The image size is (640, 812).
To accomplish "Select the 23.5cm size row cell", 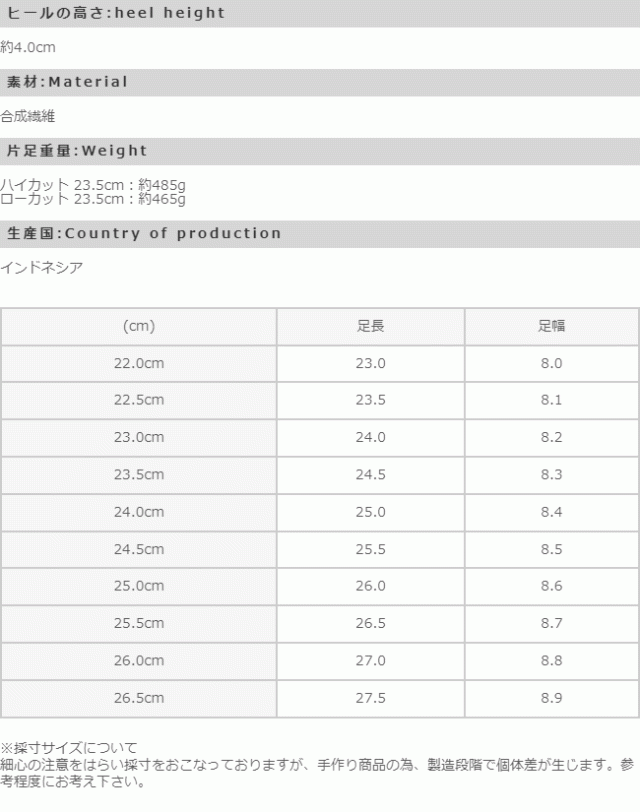I will (139, 475).
